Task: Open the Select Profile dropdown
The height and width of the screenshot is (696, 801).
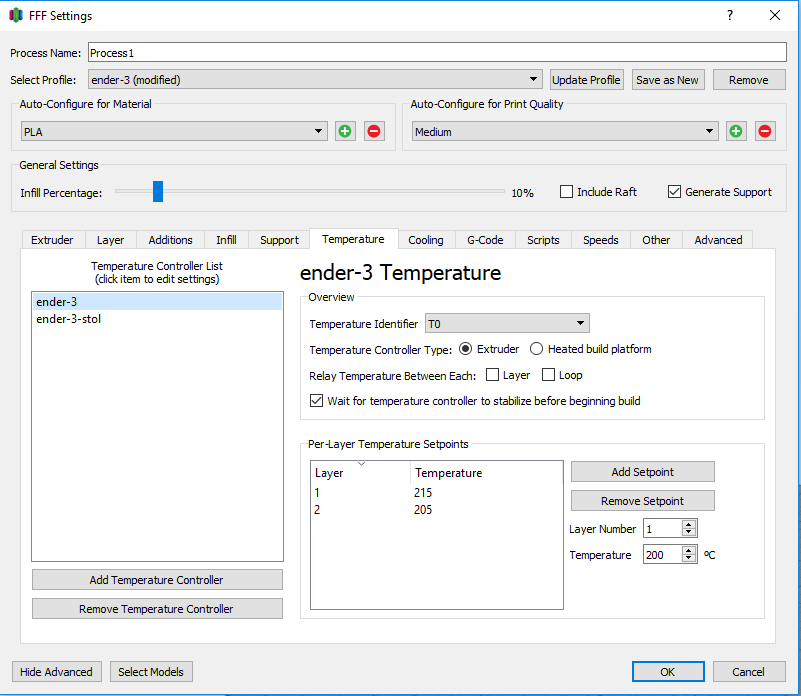Action: (x=315, y=80)
